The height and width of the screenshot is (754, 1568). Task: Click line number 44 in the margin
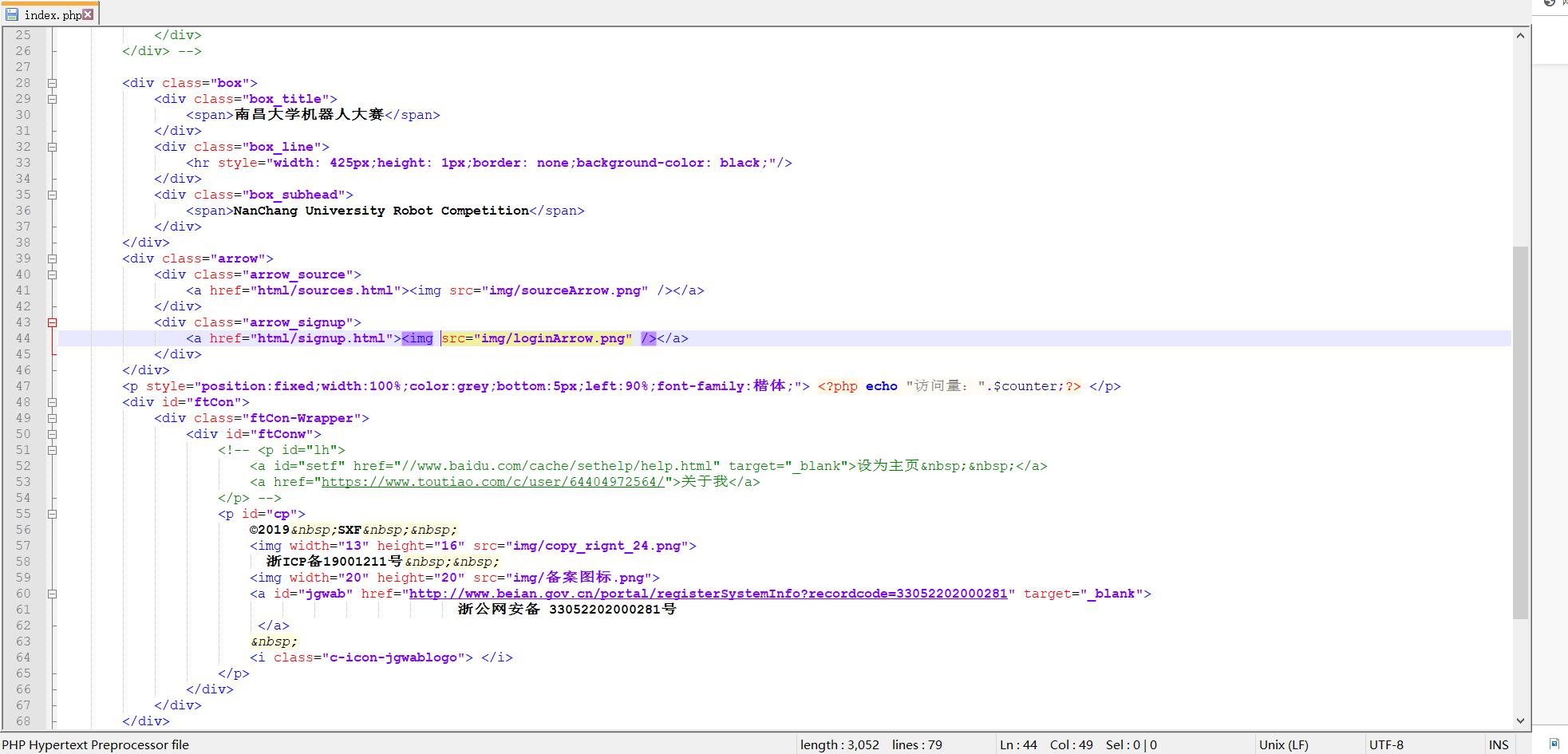24,338
